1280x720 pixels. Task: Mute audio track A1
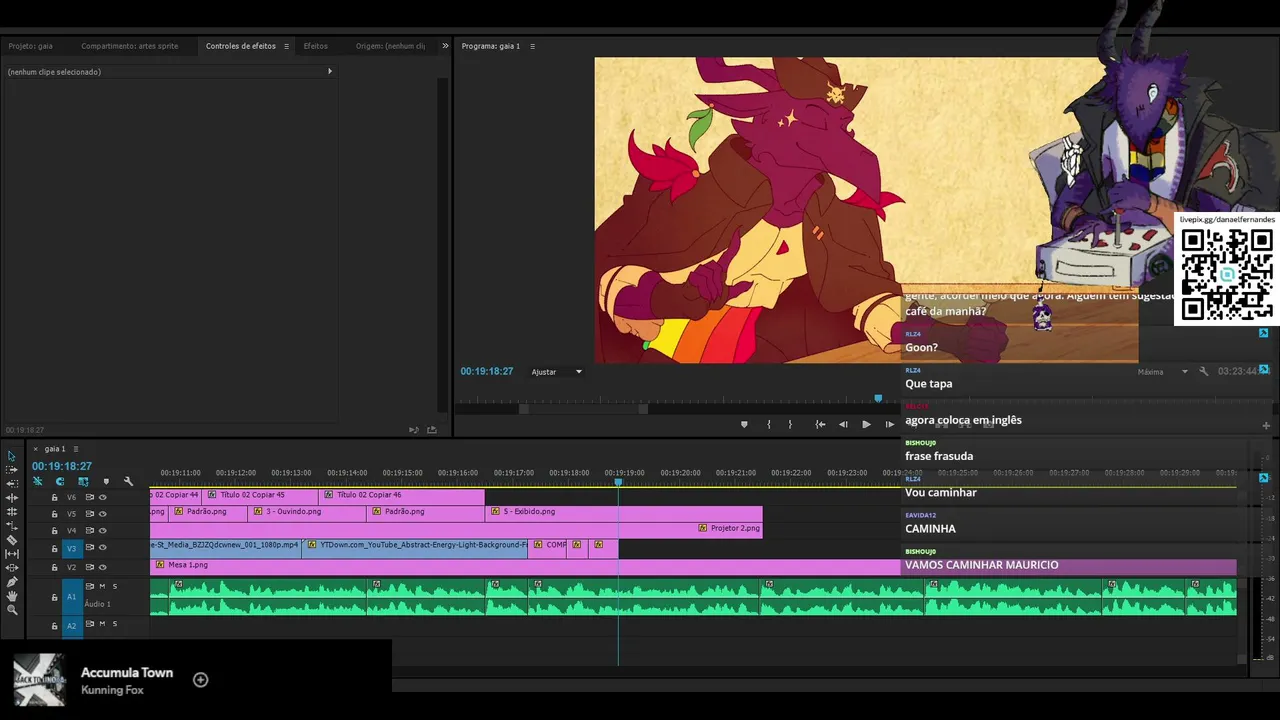pos(102,586)
